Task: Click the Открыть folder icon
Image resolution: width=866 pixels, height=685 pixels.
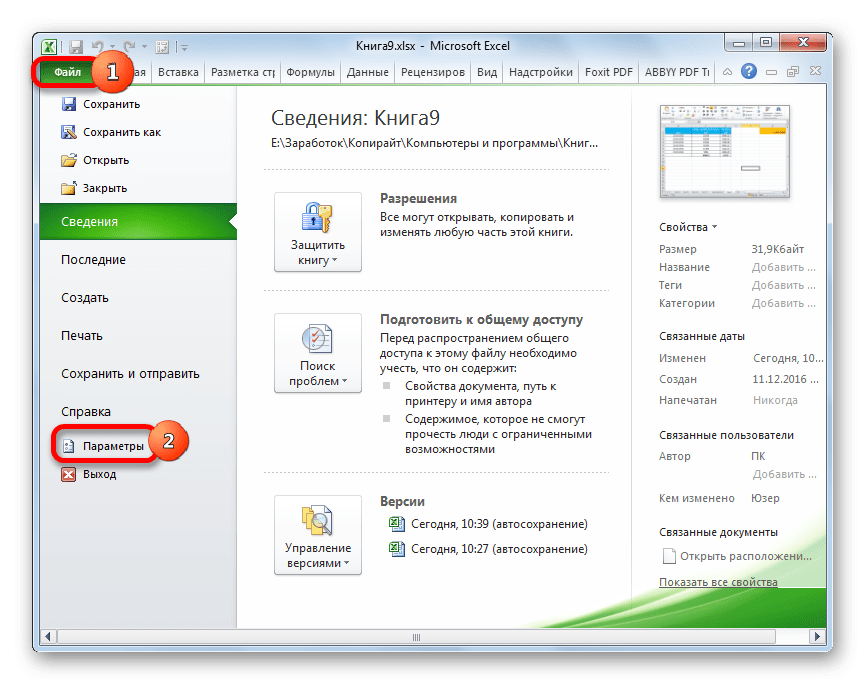Action: click(x=68, y=160)
